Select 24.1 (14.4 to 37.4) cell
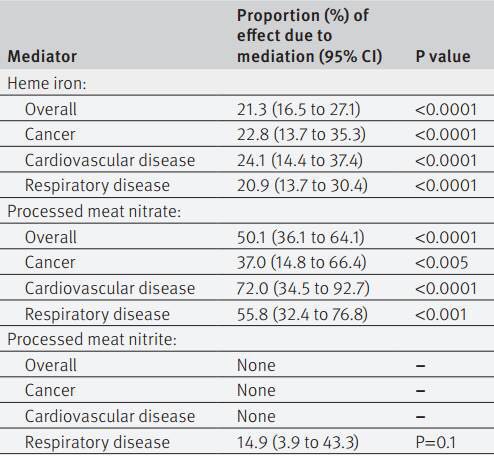Screen dimensions: 494x458 point(300,160)
